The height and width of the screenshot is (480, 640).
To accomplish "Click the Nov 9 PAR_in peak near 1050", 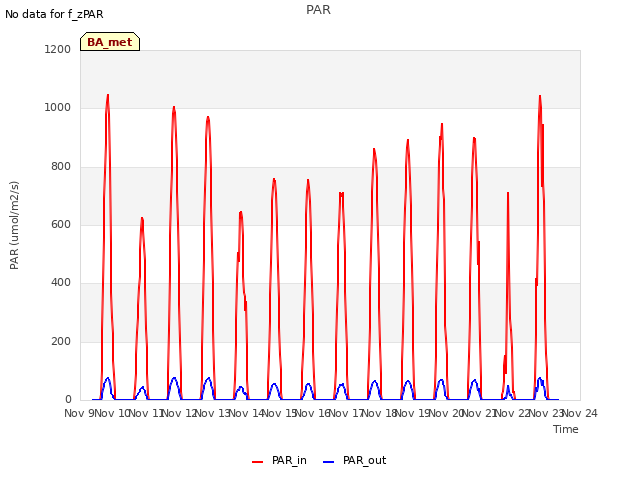I will pyautogui.click(x=108, y=96).
